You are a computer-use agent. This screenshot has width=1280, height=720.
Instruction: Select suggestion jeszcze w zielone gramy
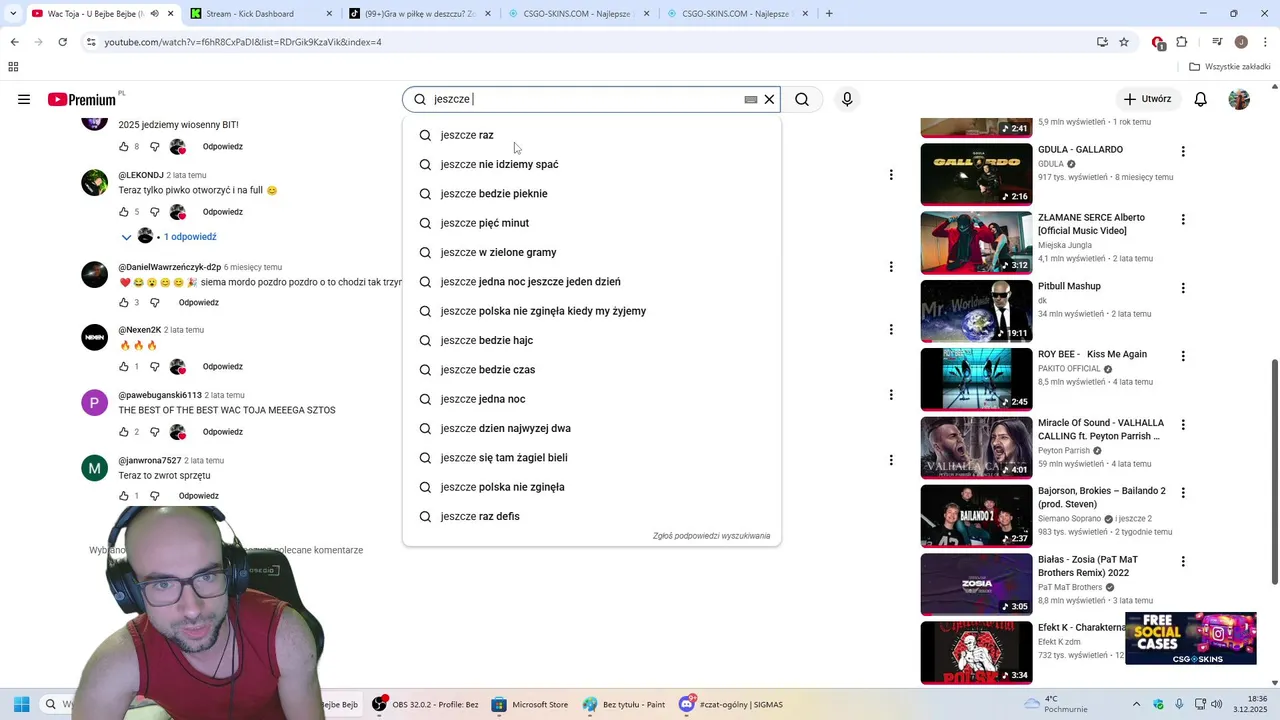591,252
